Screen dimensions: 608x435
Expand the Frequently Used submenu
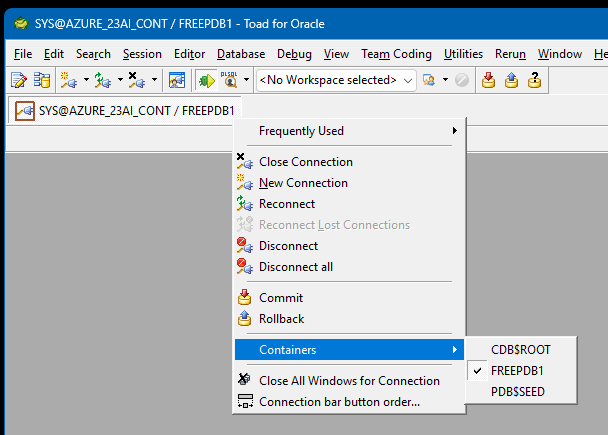[349, 131]
